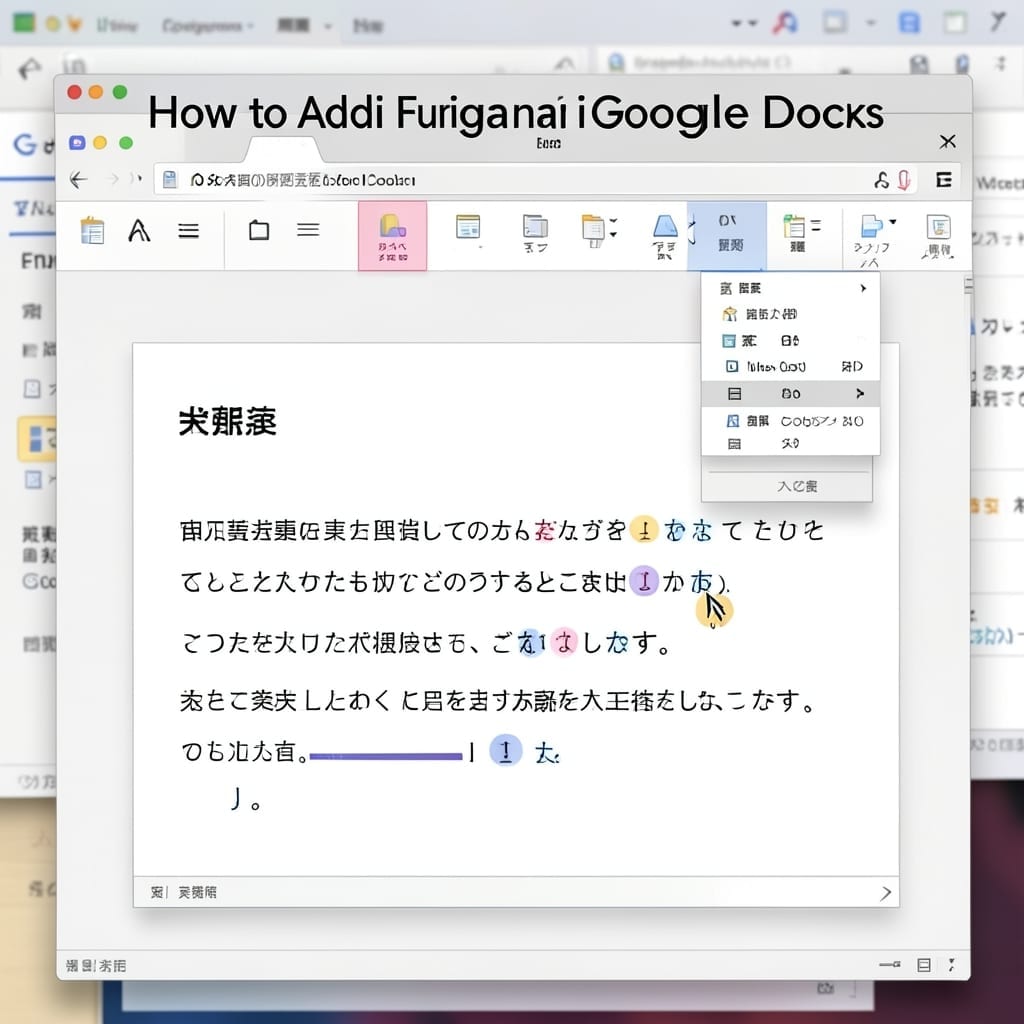Open the highlighted blue ribbon tab
This screenshot has height=1024, width=1024.
tap(727, 235)
